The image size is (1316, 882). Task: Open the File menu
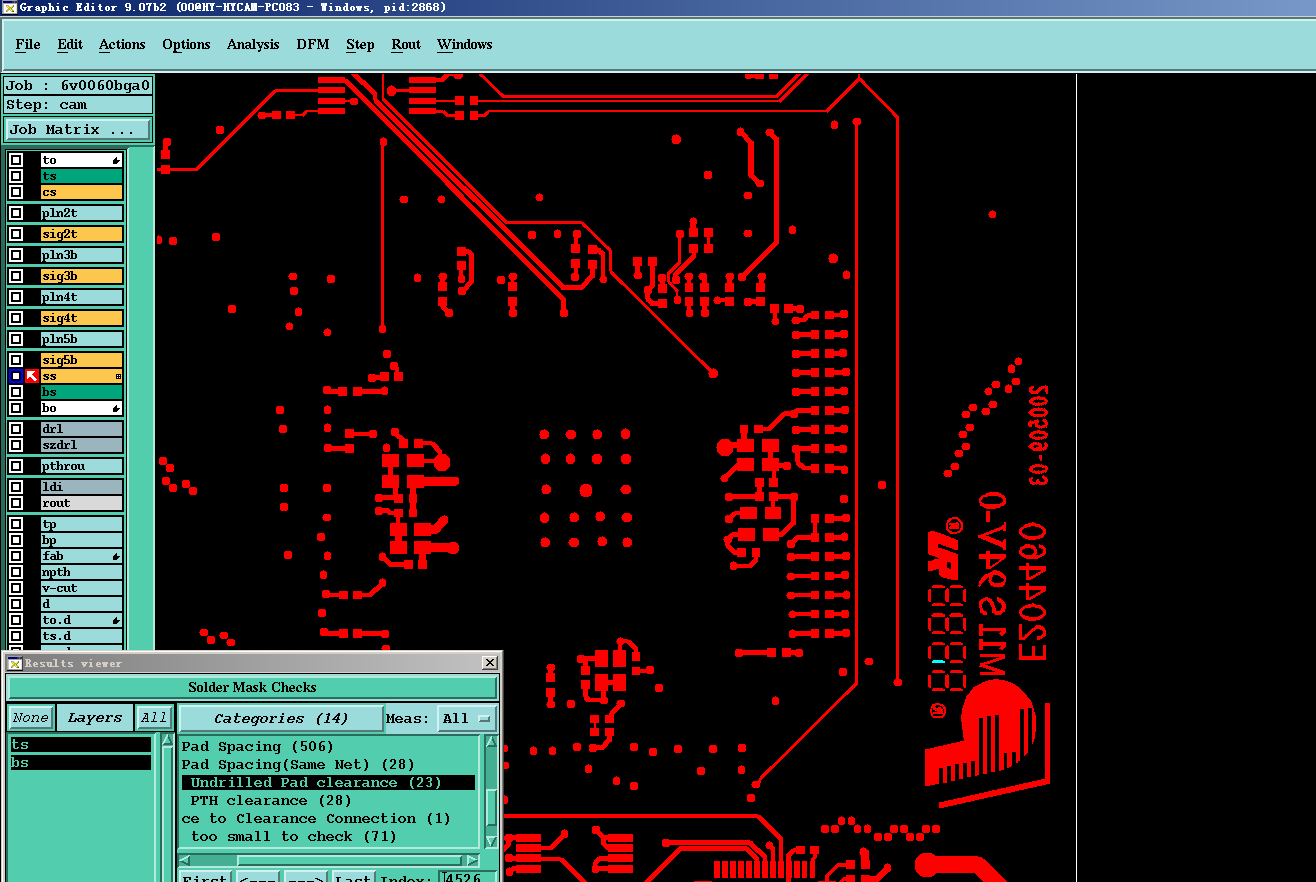(x=28, y=44)
